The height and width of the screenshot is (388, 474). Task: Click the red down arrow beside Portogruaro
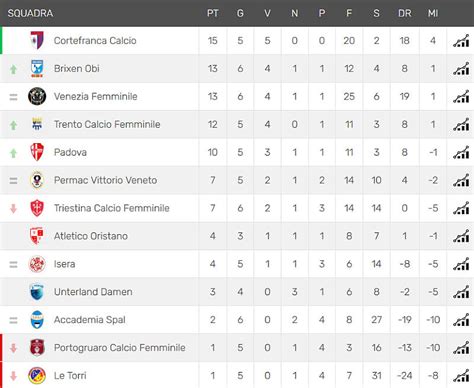click(x=13, y=348)
